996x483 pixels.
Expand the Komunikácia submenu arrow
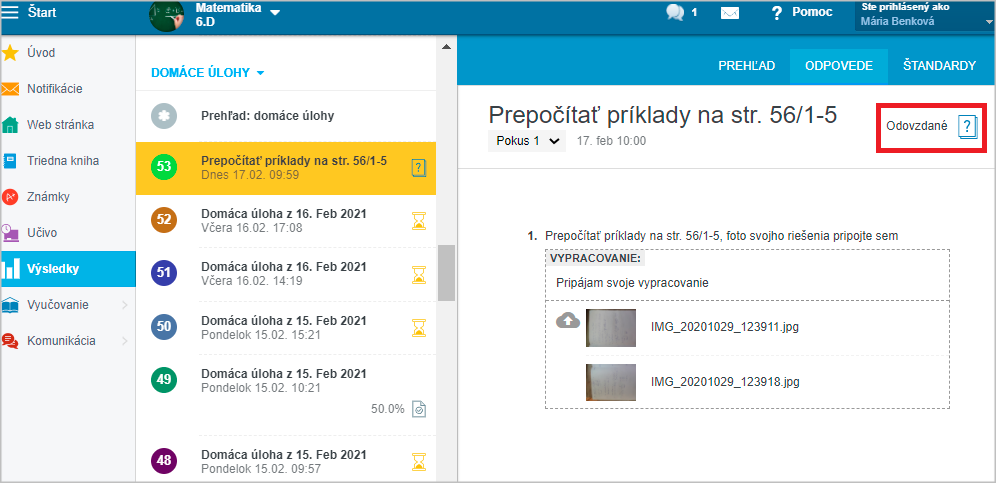[124, 341]
